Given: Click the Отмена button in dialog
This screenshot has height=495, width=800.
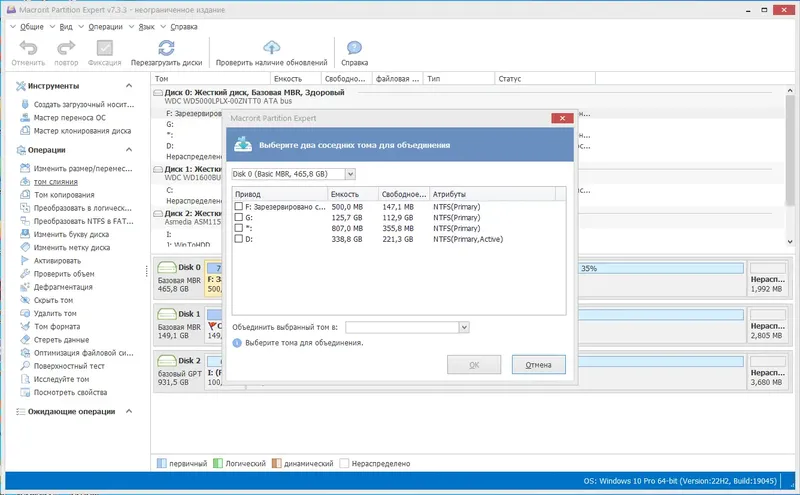Looking at the screenshot, I should pyautogui.click(x=538, y=365).
